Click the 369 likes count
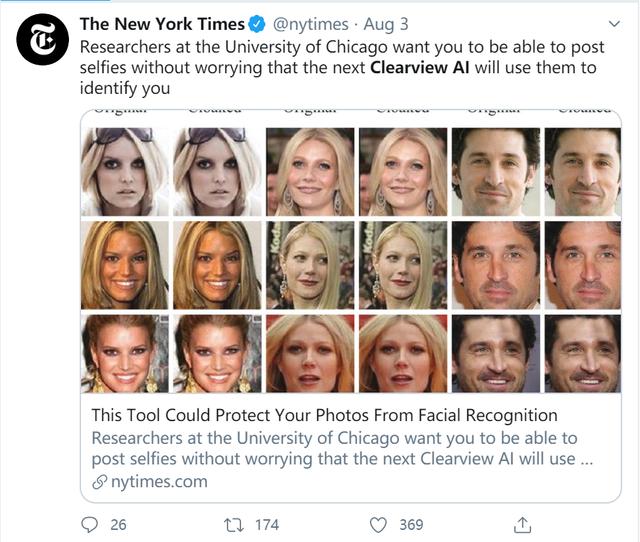The height and width of the screenshot is (542, 640). point(411,524)
